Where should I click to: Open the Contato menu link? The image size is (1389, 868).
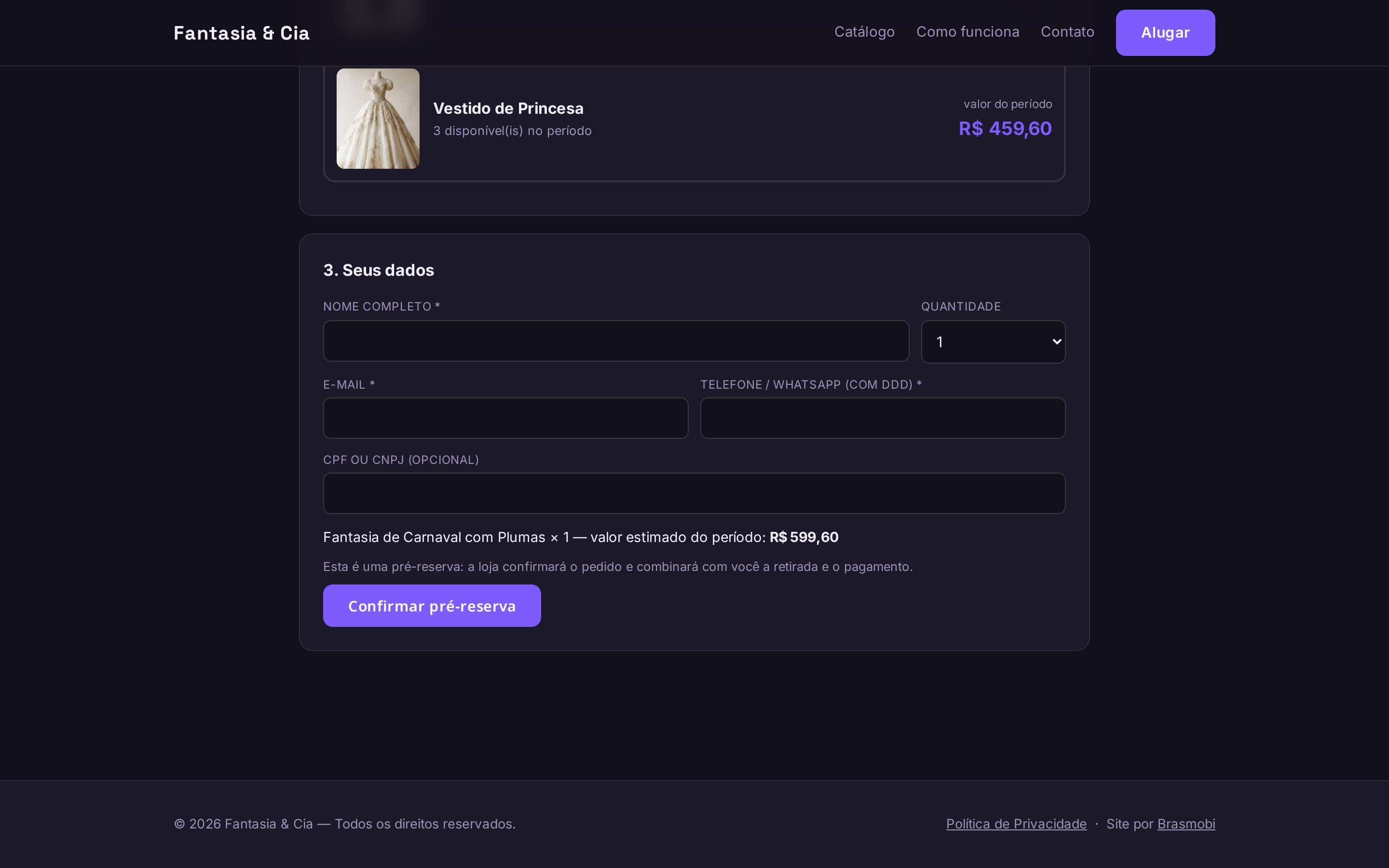[1067, 32]
